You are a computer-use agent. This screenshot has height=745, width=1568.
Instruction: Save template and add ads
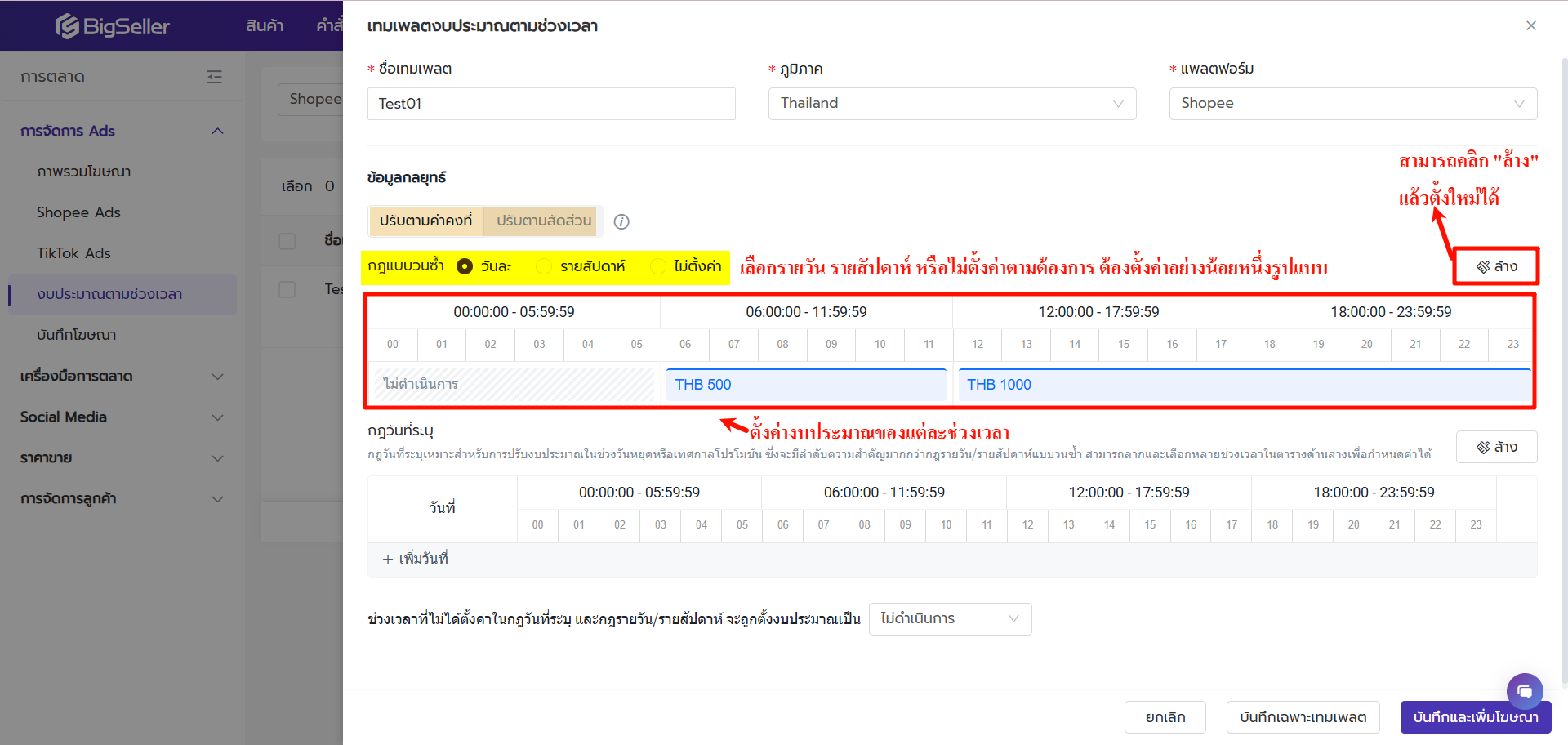click(1475, 717)
